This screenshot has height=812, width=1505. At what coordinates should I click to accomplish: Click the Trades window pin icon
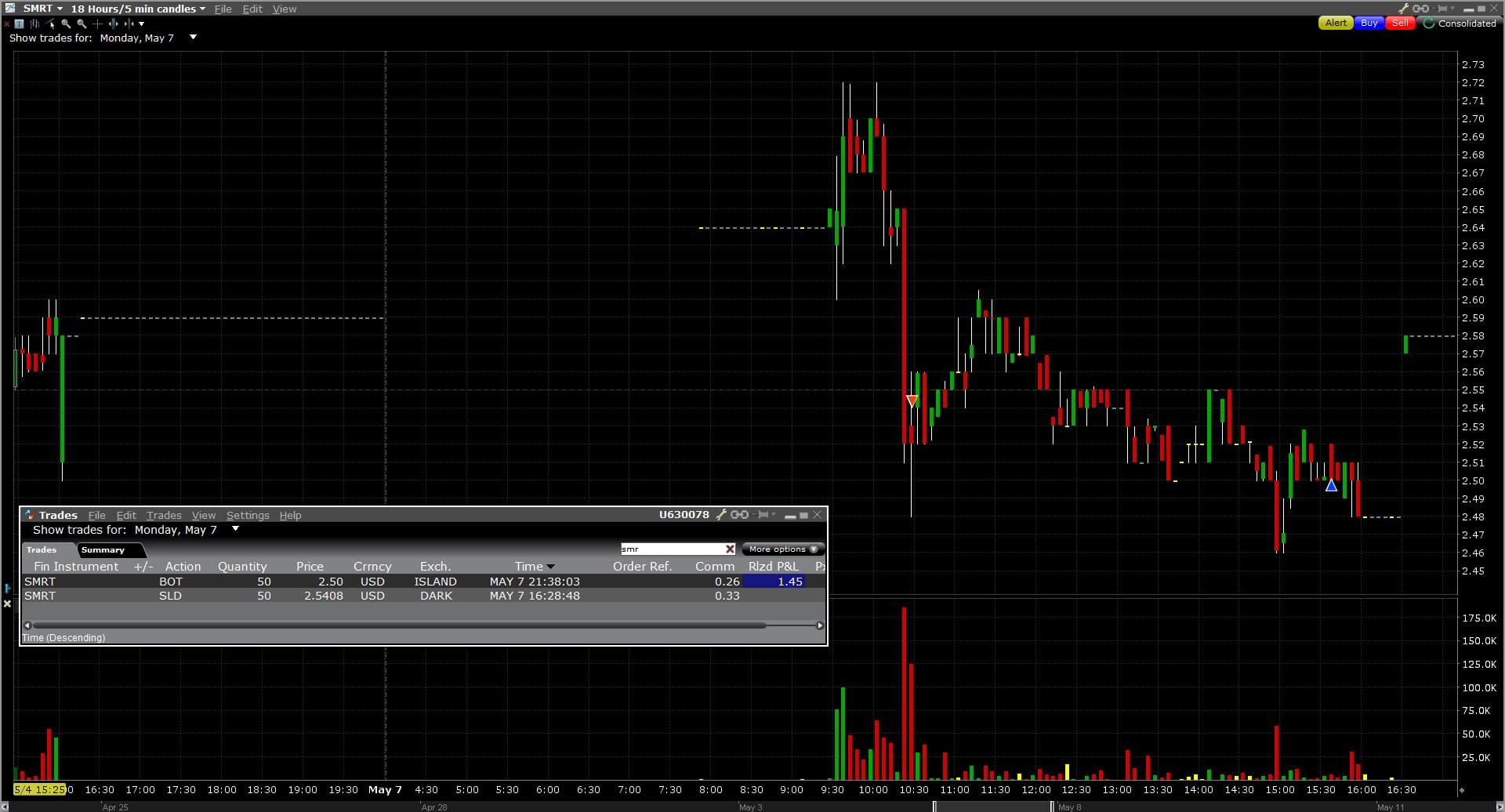point(763,515)
